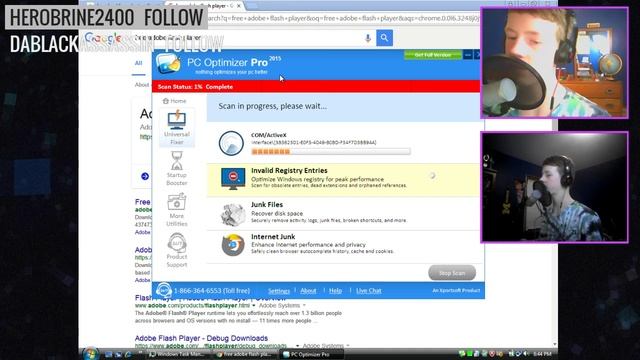Open Live Chat link in footer
The height and width of the screenshot is (360, 640).
coord(369,291)
